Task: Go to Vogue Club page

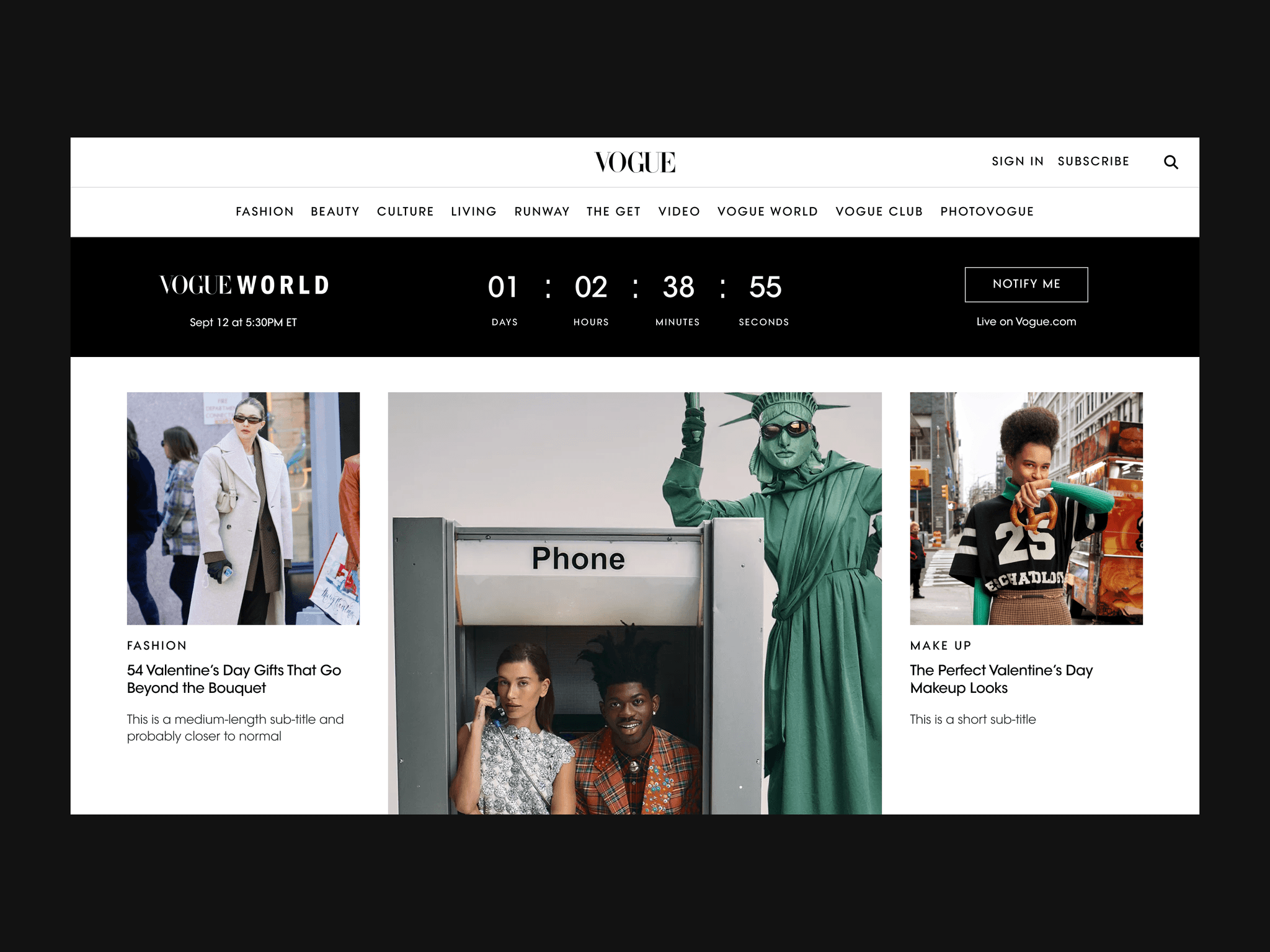Action: click(879, 211)
